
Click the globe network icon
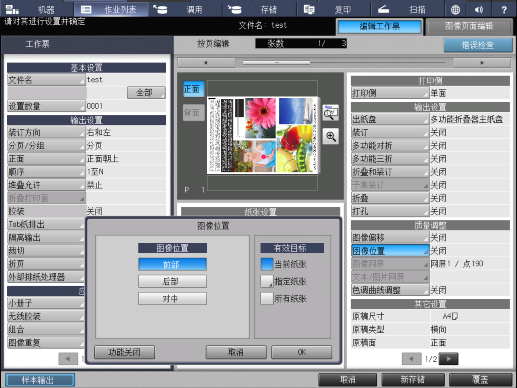[x=455, y=10]
